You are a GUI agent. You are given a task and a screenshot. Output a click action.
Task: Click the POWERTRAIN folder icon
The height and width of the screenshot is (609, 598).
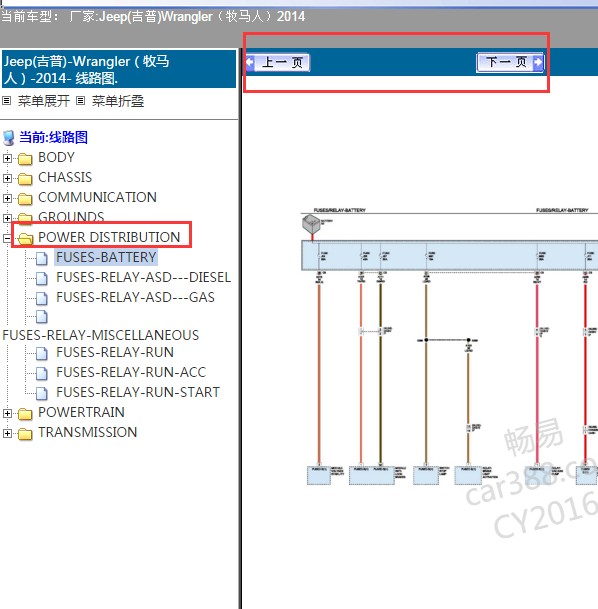coord(25,414)
